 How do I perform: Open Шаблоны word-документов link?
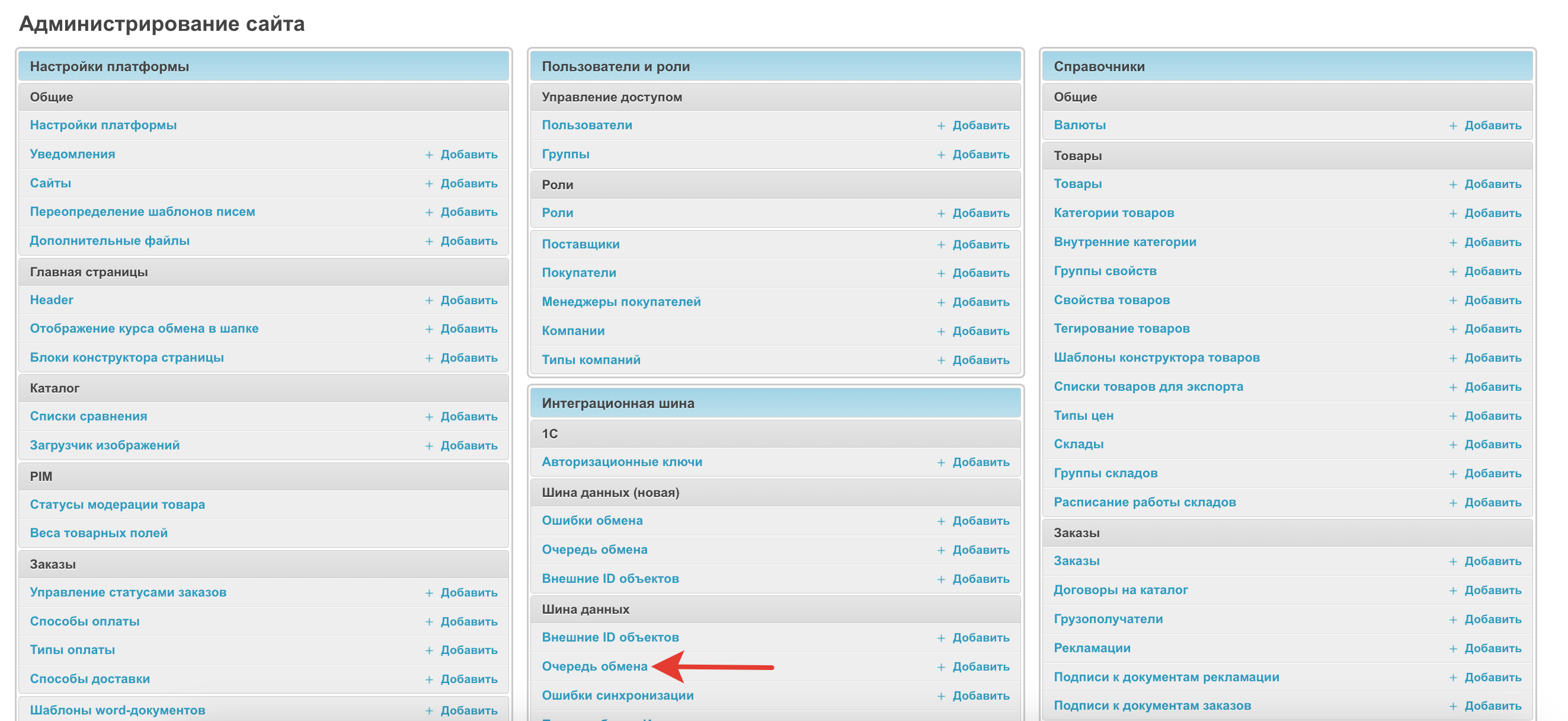coord(117,710)
